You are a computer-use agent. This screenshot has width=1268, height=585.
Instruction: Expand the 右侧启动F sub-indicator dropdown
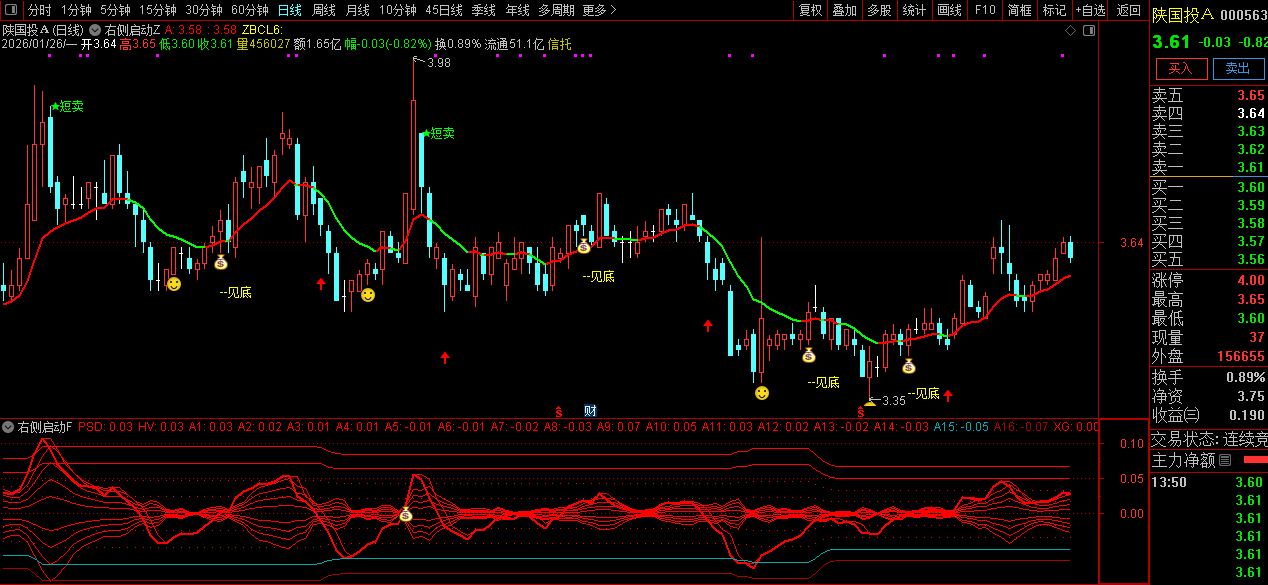[9, 427]
